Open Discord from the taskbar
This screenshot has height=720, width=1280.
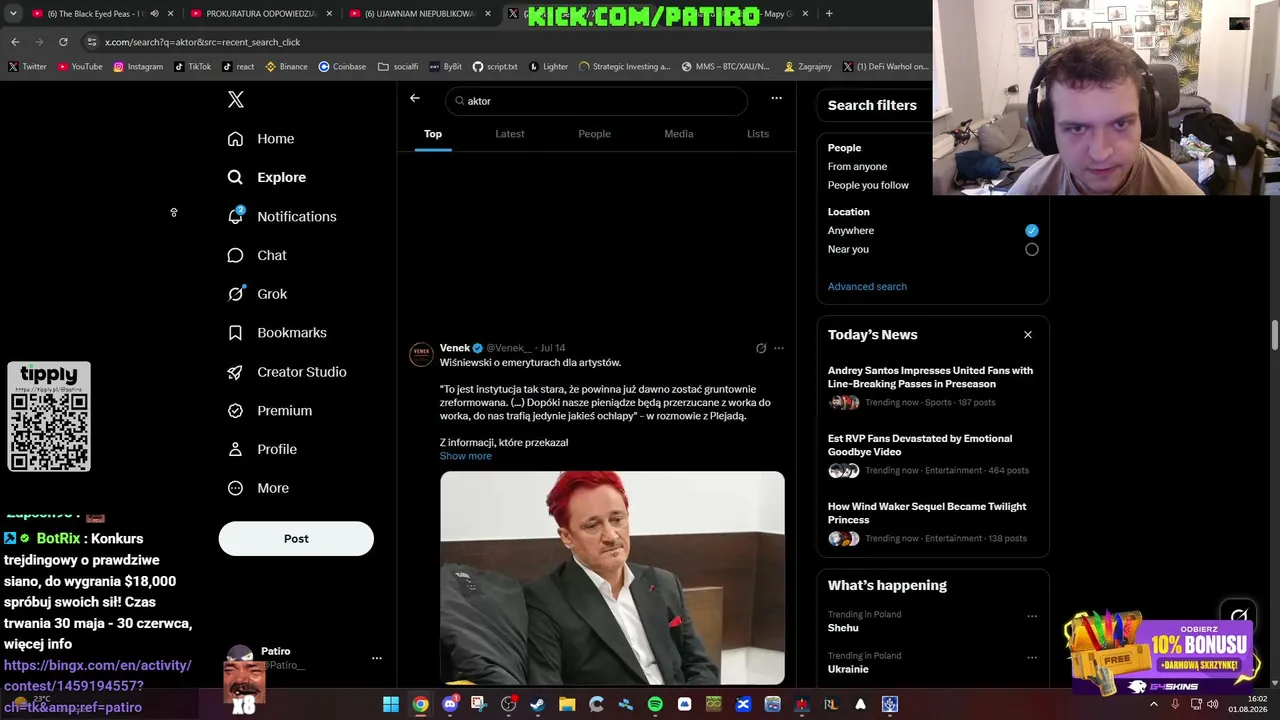(450, 704)
